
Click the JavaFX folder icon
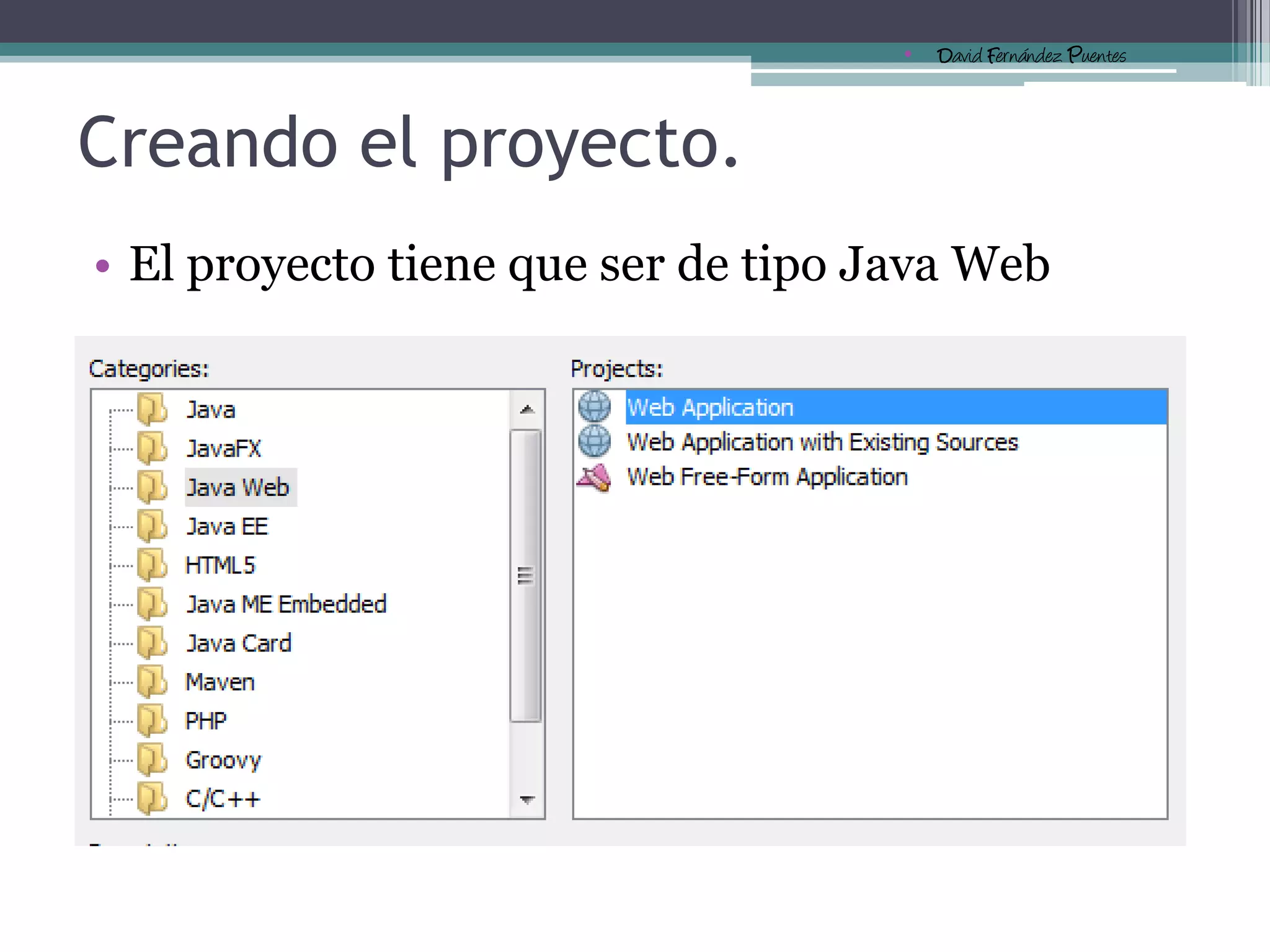pyautogui.click(x=152, y=448)
